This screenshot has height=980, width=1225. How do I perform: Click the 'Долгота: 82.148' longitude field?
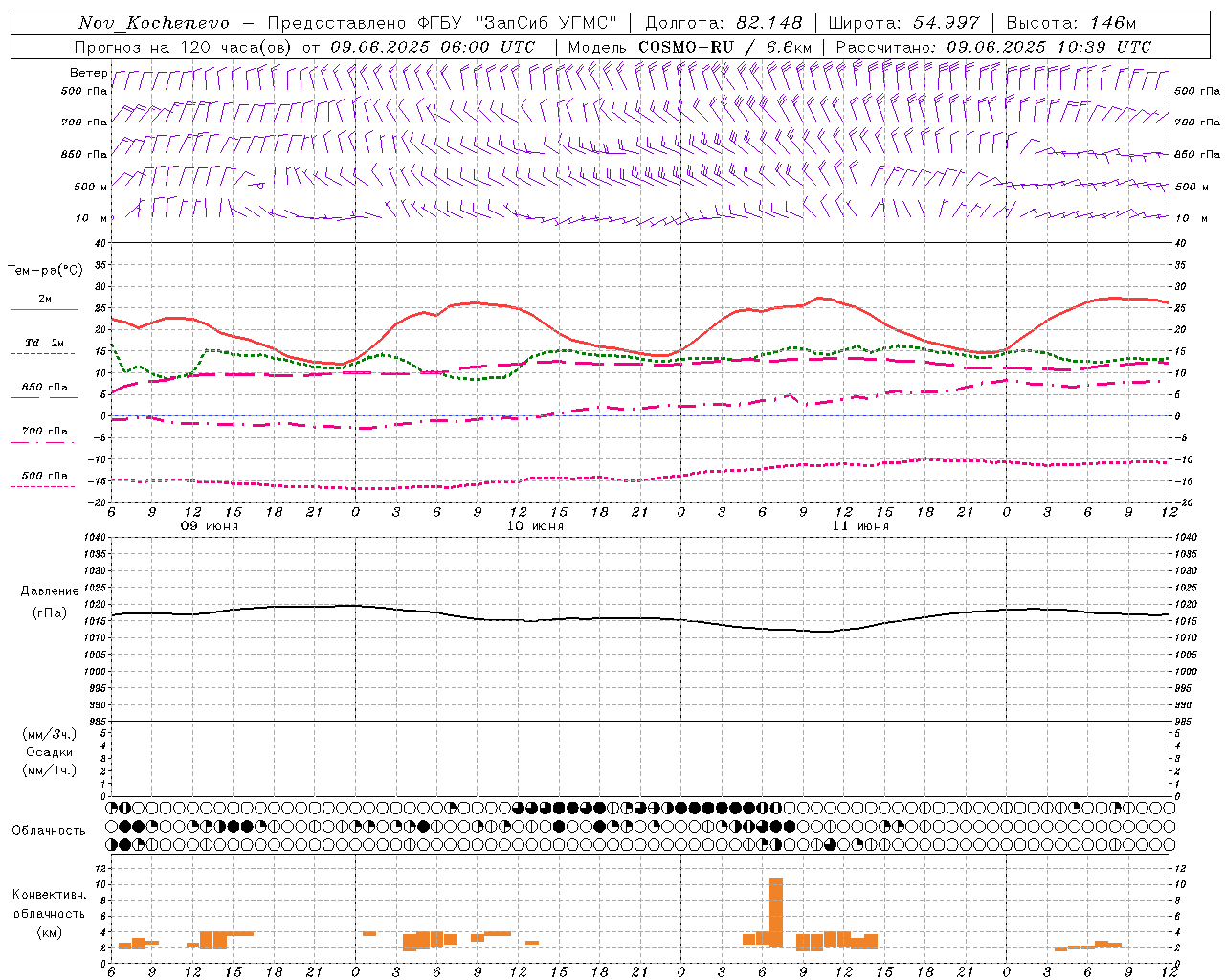(724, 23)
